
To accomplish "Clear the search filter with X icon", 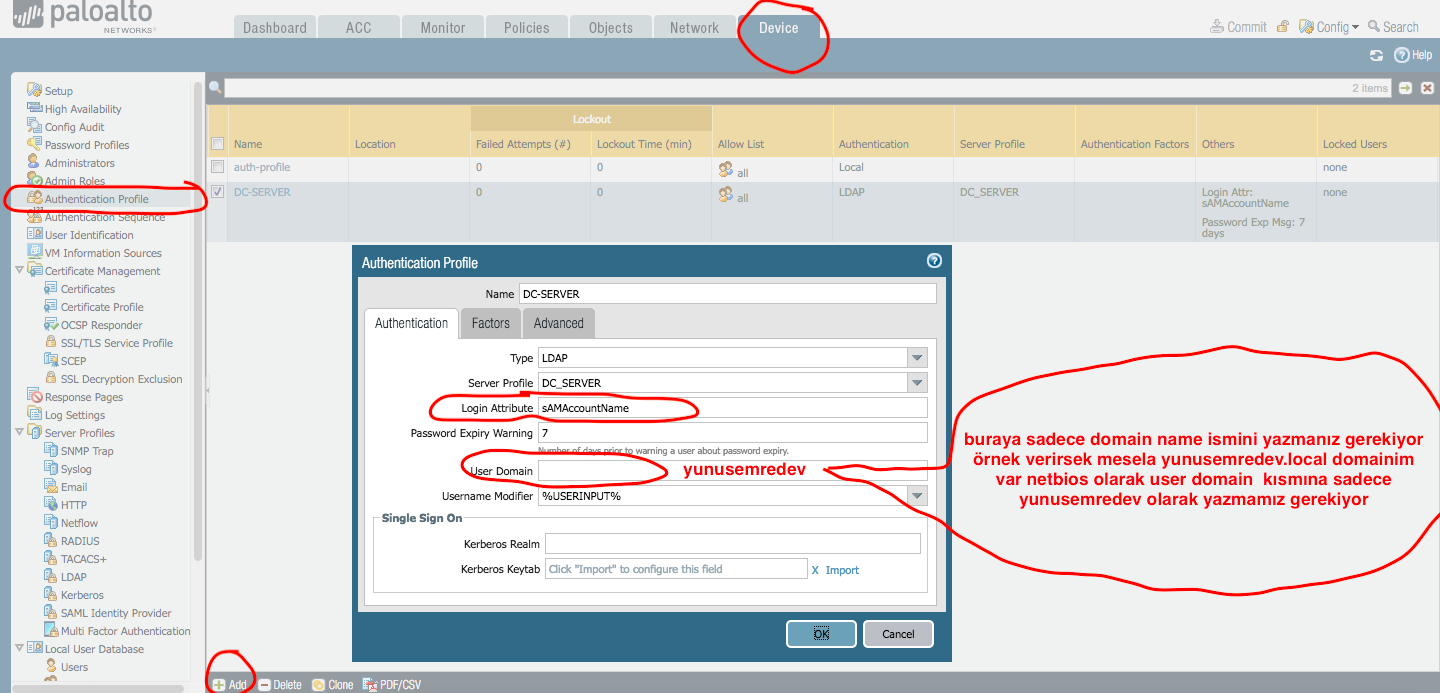I will pyautogui.click(x=1427, y=88).
